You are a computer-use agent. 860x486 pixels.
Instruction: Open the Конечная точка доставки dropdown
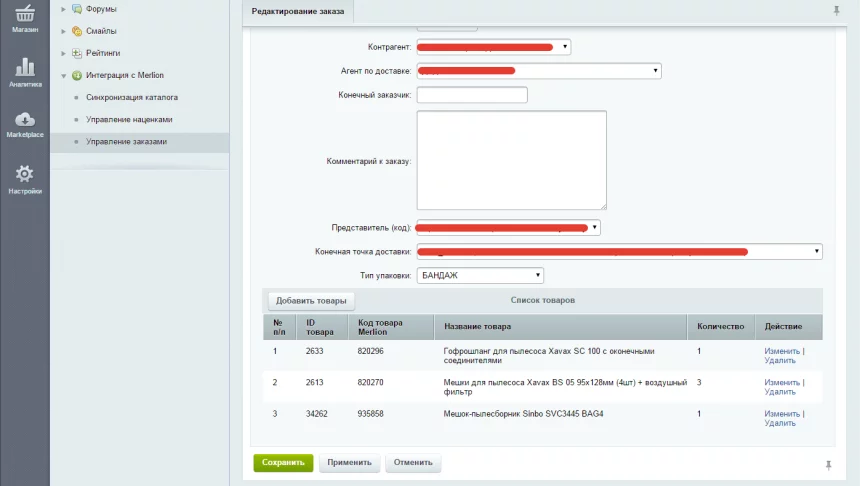[619, 252]
